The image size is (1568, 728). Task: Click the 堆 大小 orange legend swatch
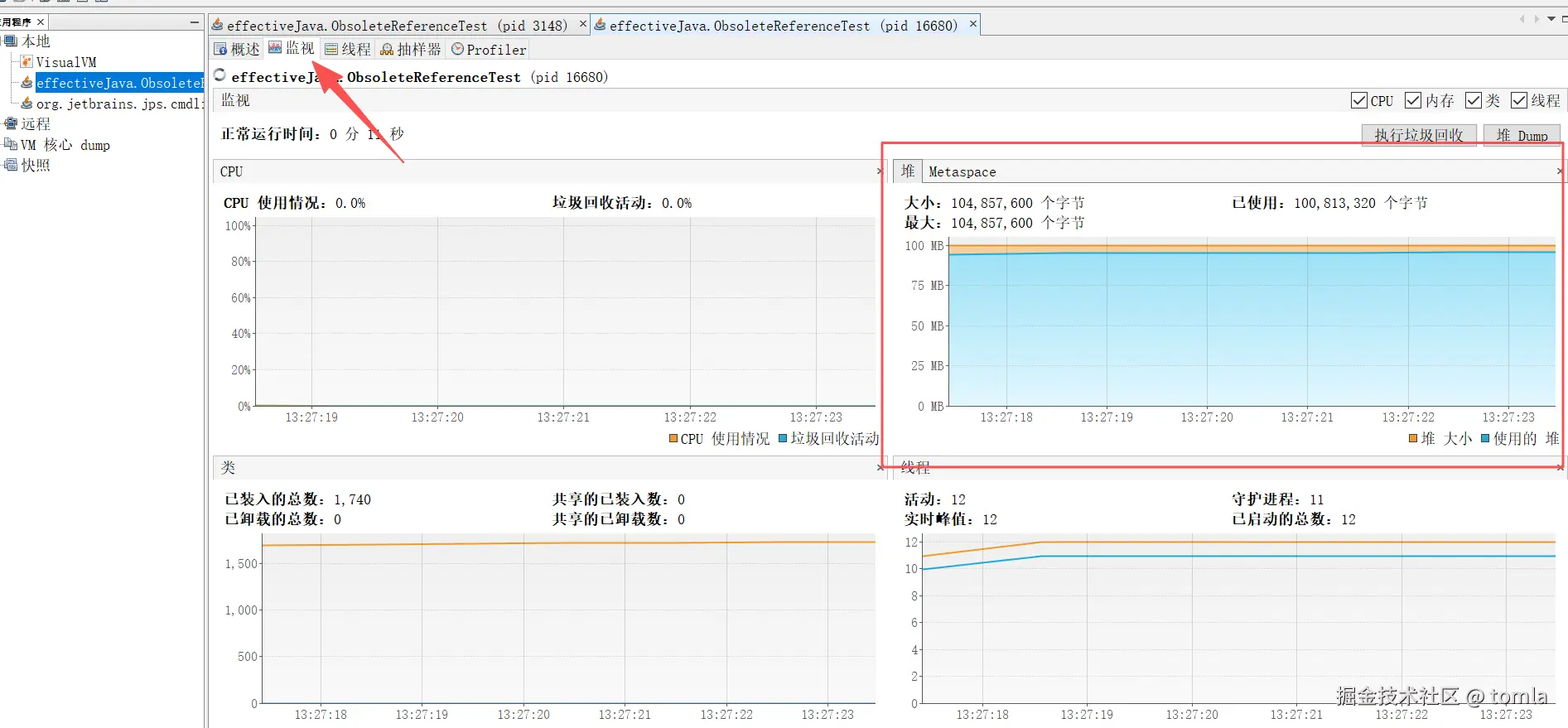point(1413,438)
